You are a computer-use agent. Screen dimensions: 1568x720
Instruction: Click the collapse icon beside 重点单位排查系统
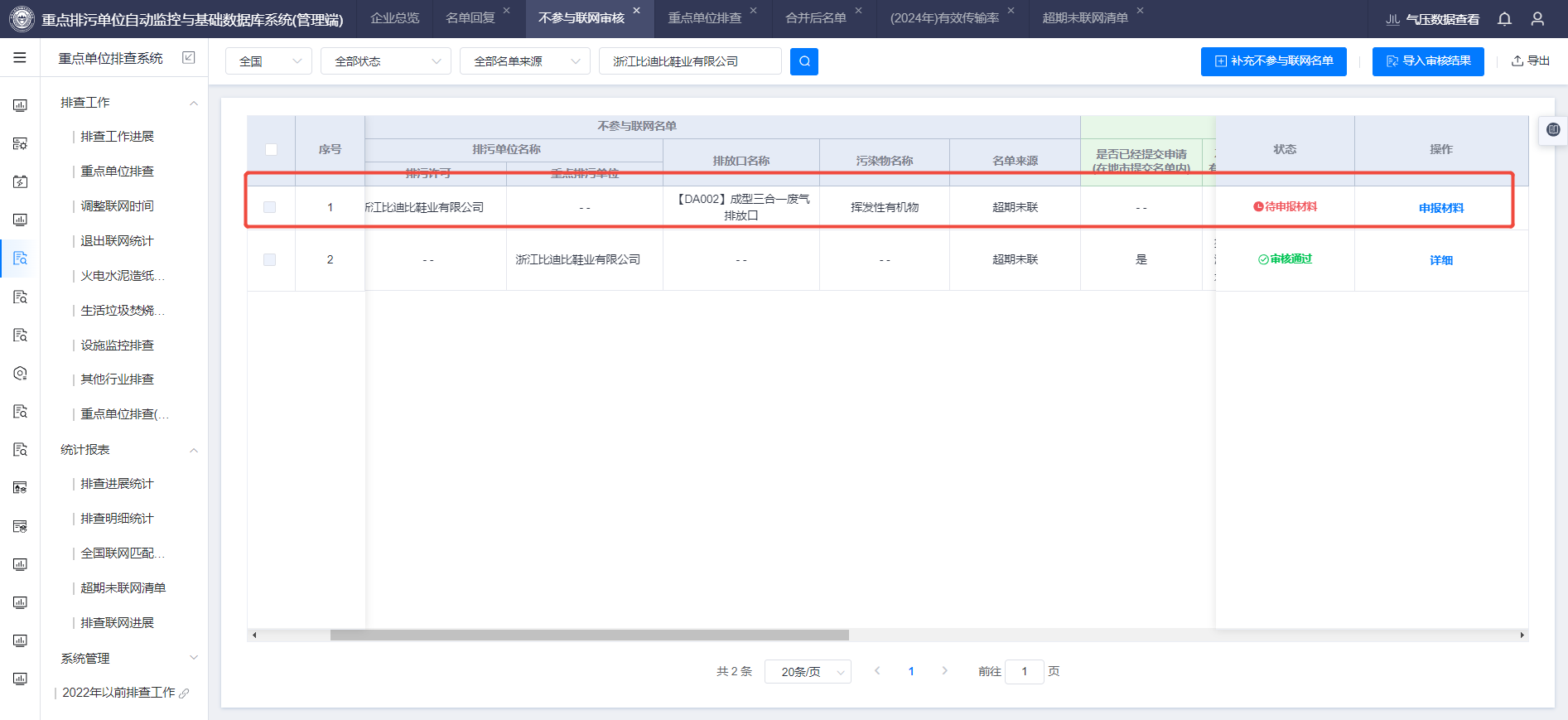click(x=189, y=58)
